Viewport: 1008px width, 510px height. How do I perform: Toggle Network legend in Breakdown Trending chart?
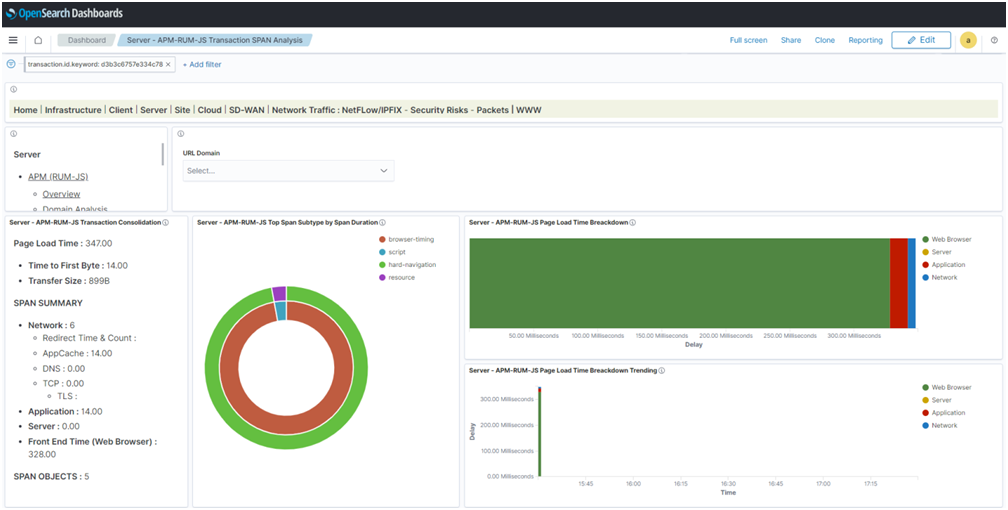(940, 426)
